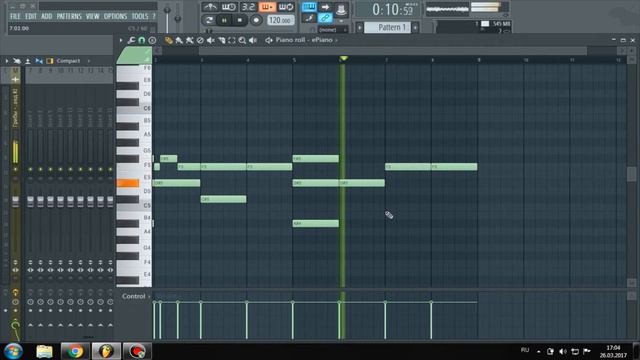Toggle the highlighted orange overdub button
Screen dimensions: 640x360
(267, 7)
